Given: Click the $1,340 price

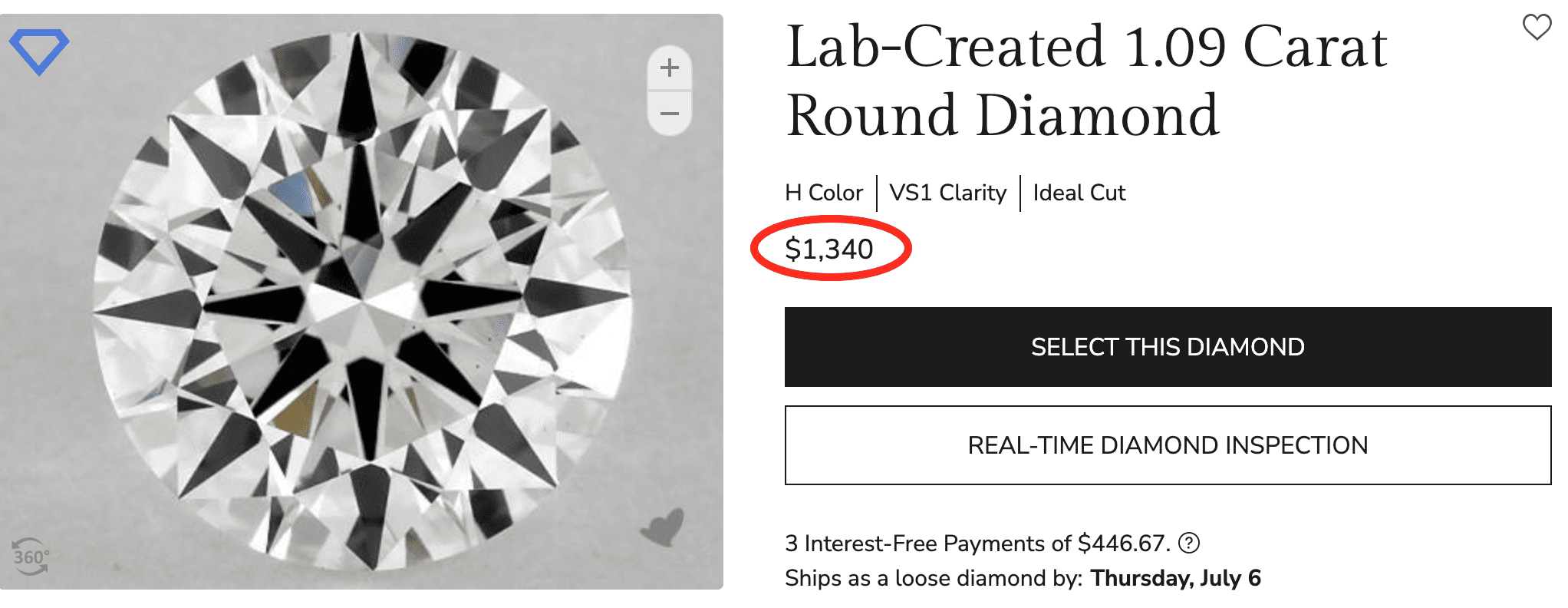Looking at the screenshot, I should coord(829,249).
